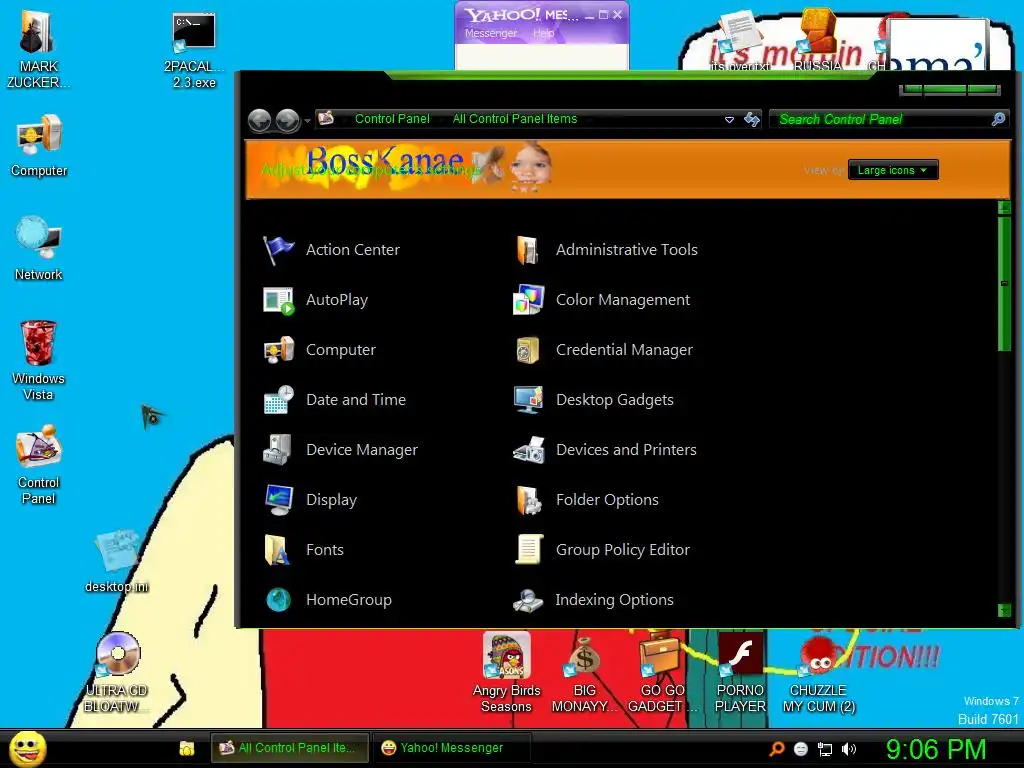Click inside the Search Control Panel field
The height and width of the screenshot is (768, 1024).
[x=882, y=120]
